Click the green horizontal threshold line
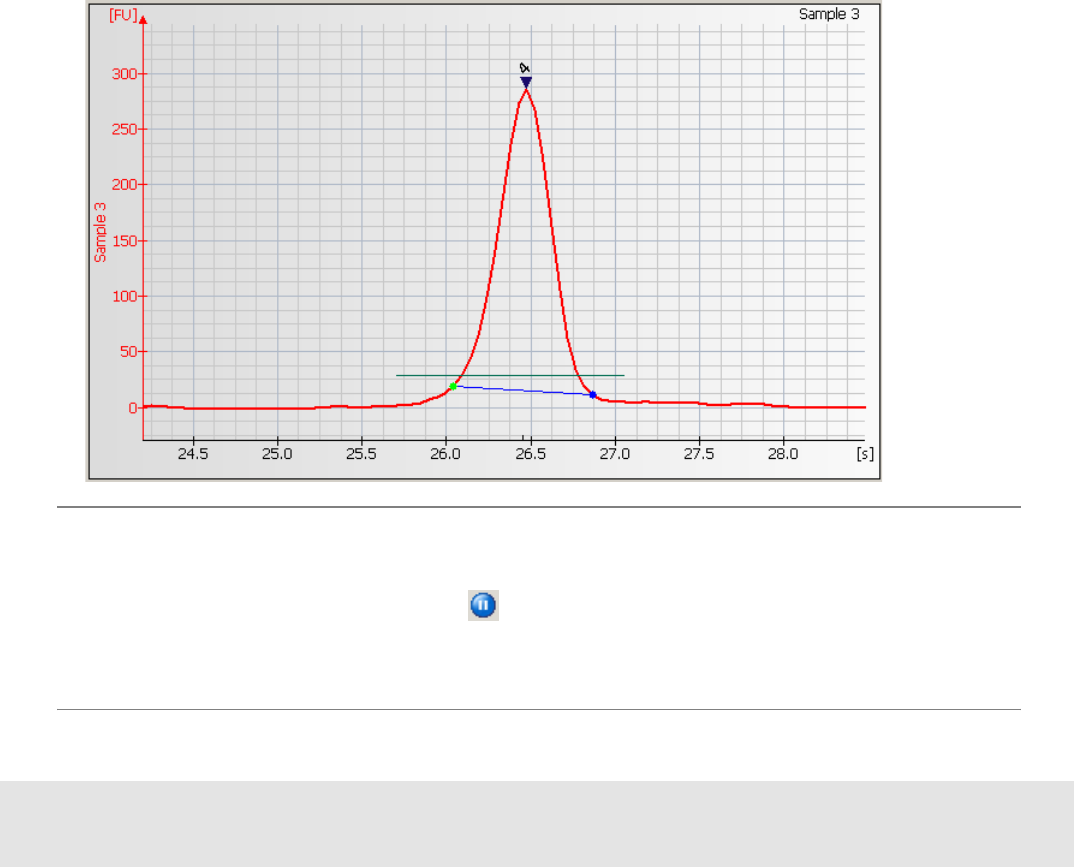The width and height of the screenshot is (1074, 867). point(510,375)
